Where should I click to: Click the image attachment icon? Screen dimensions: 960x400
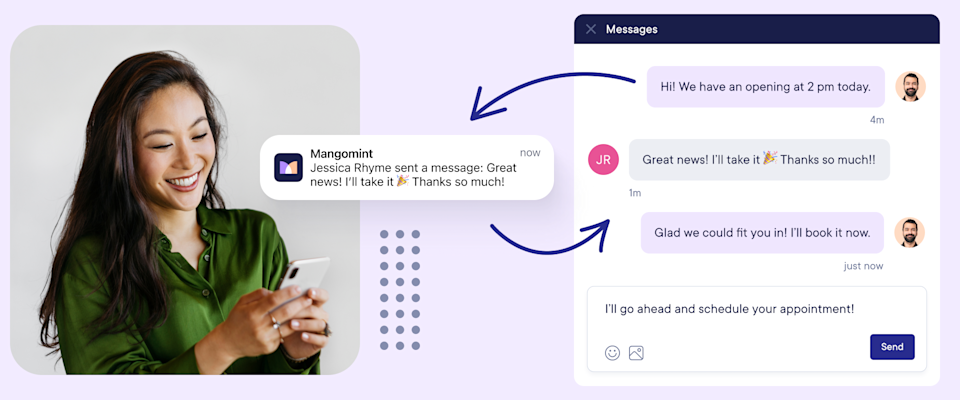pos(636,353)
